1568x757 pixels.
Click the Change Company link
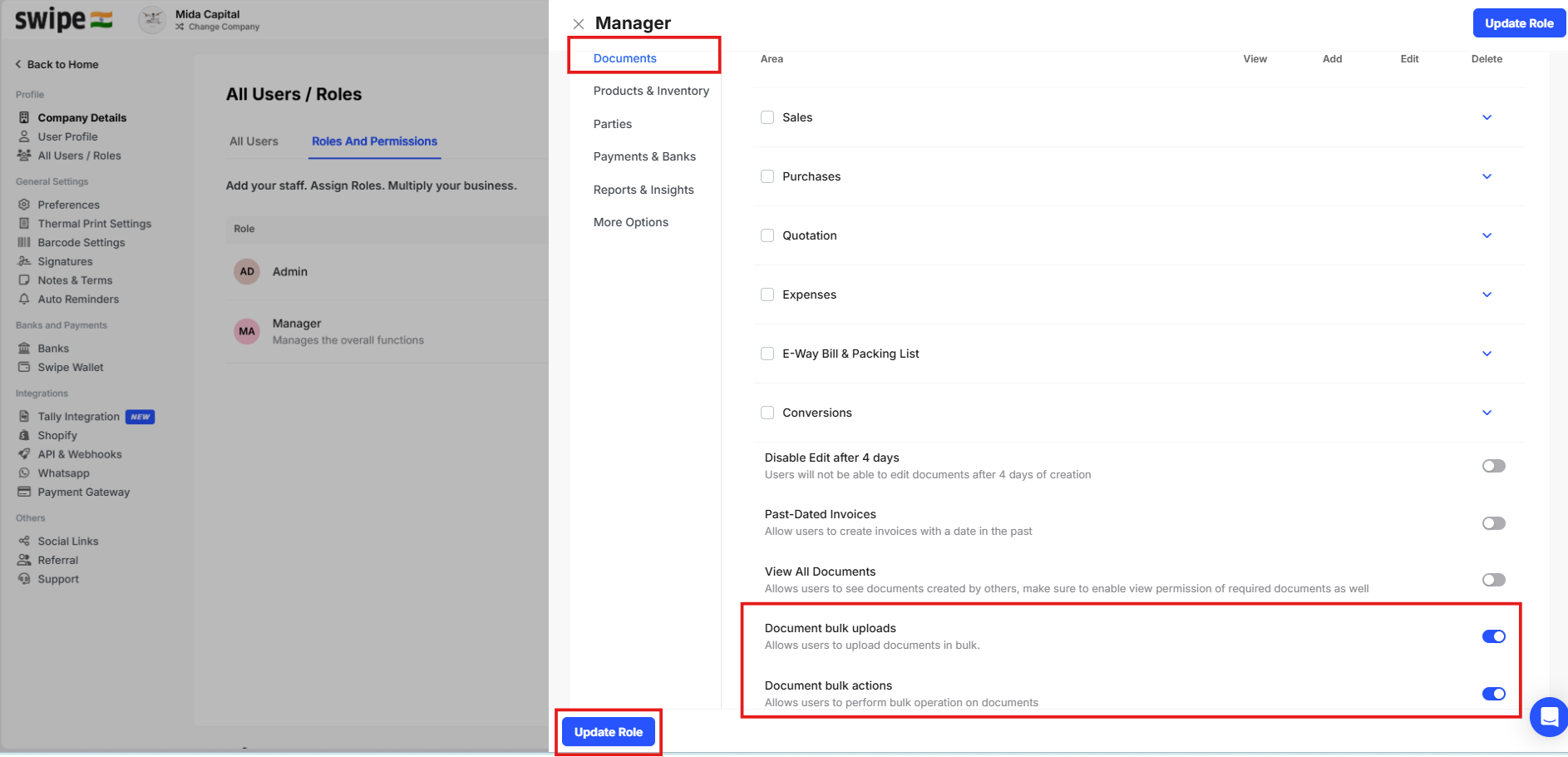tap(218, 27)
